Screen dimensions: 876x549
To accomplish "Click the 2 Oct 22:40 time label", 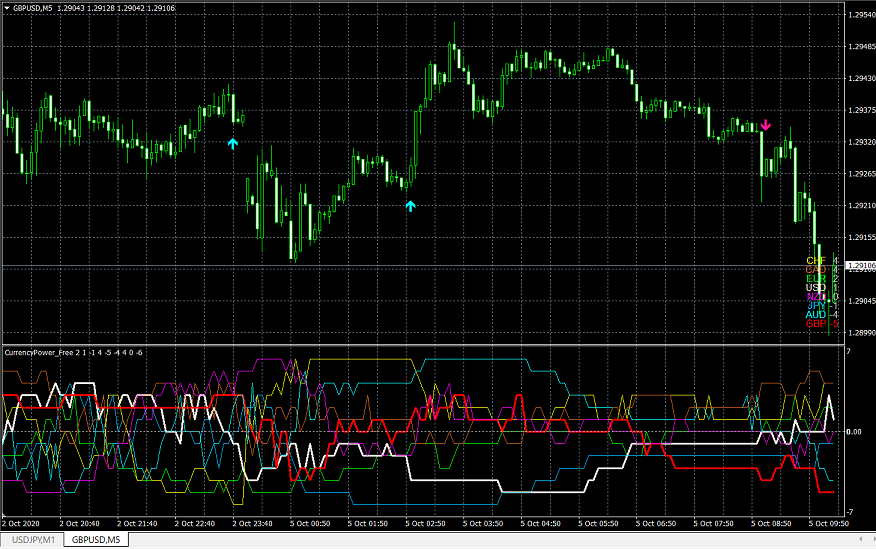I will pos(194,524).
